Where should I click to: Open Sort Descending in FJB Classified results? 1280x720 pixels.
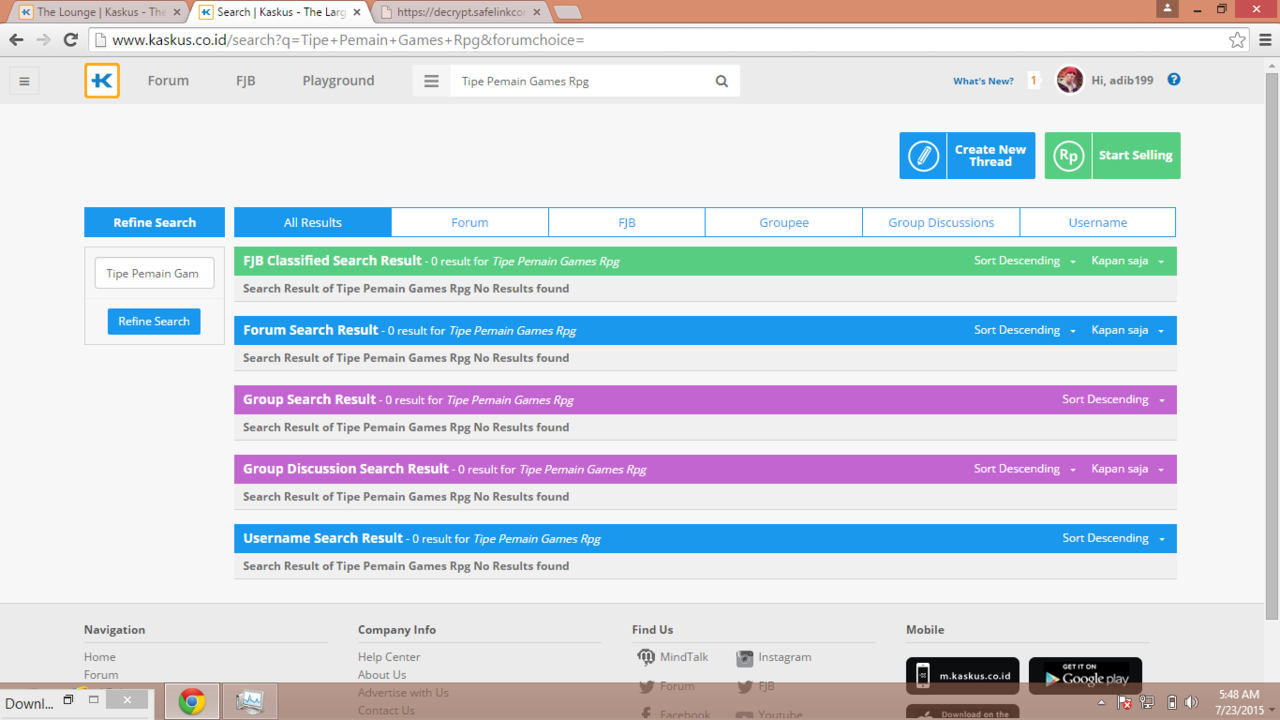[x=1025, y=261]
